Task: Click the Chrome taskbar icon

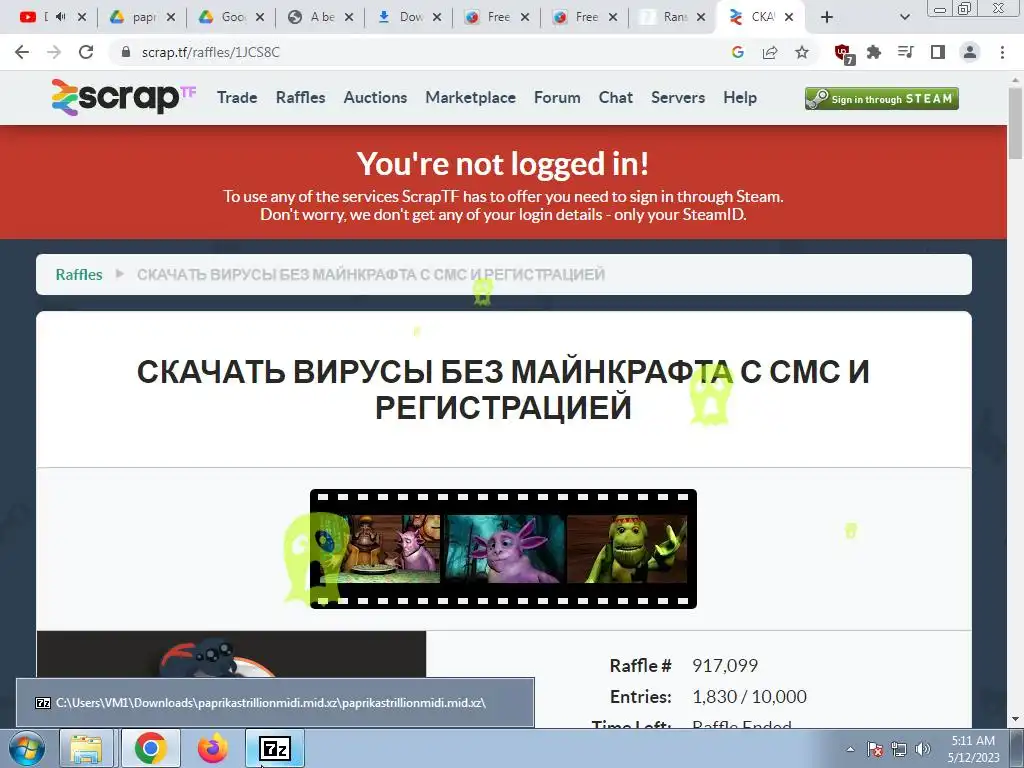Action: point(150,748)
